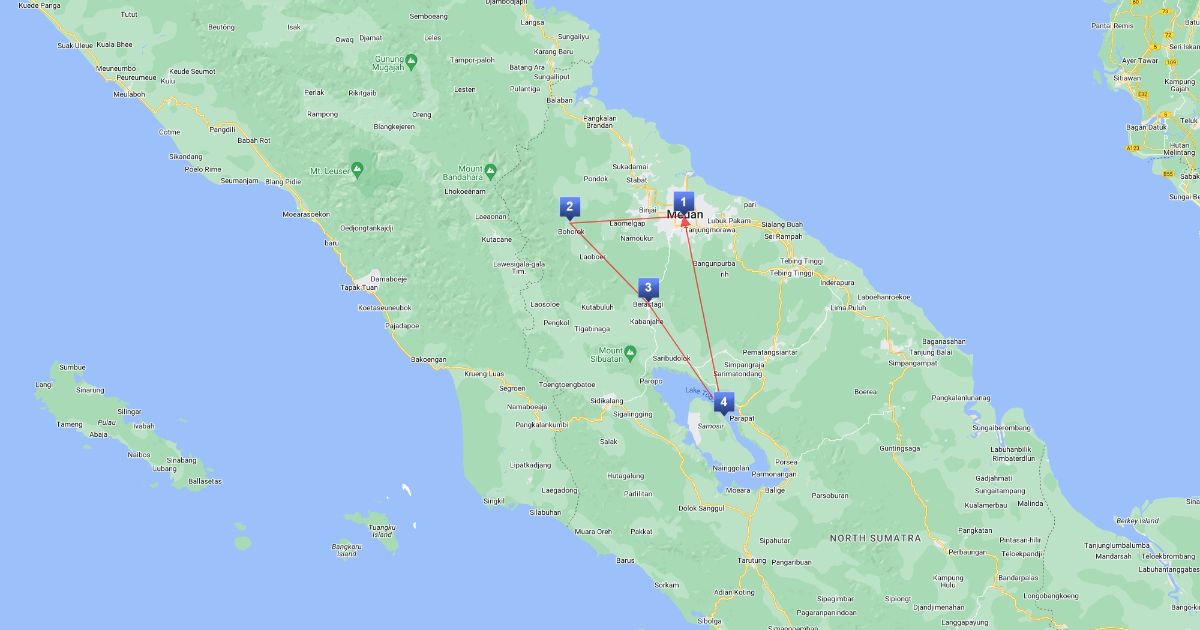Select the Mount Sibuatan mountain icon
The height and width of the screenshot is (630, 1200).
pyautogui.click(x=631, y=352)
